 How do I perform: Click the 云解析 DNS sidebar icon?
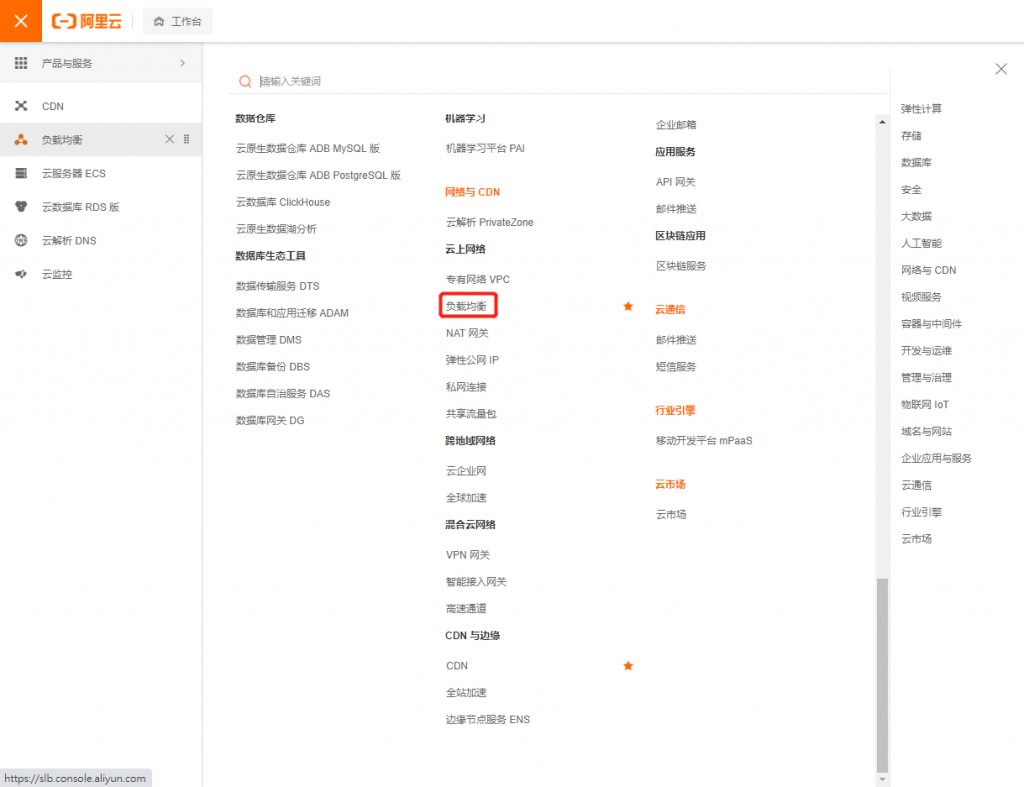click(x=21, y=240)
